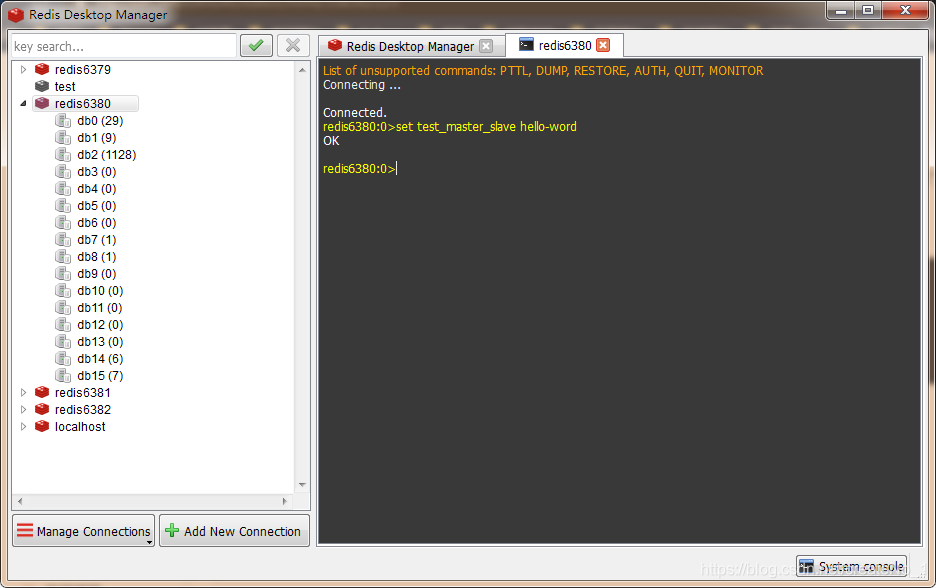The width and height of the screenshot is (936, 588).
Task: Click the Redis logo in the title bar
Action: point(16,15)
